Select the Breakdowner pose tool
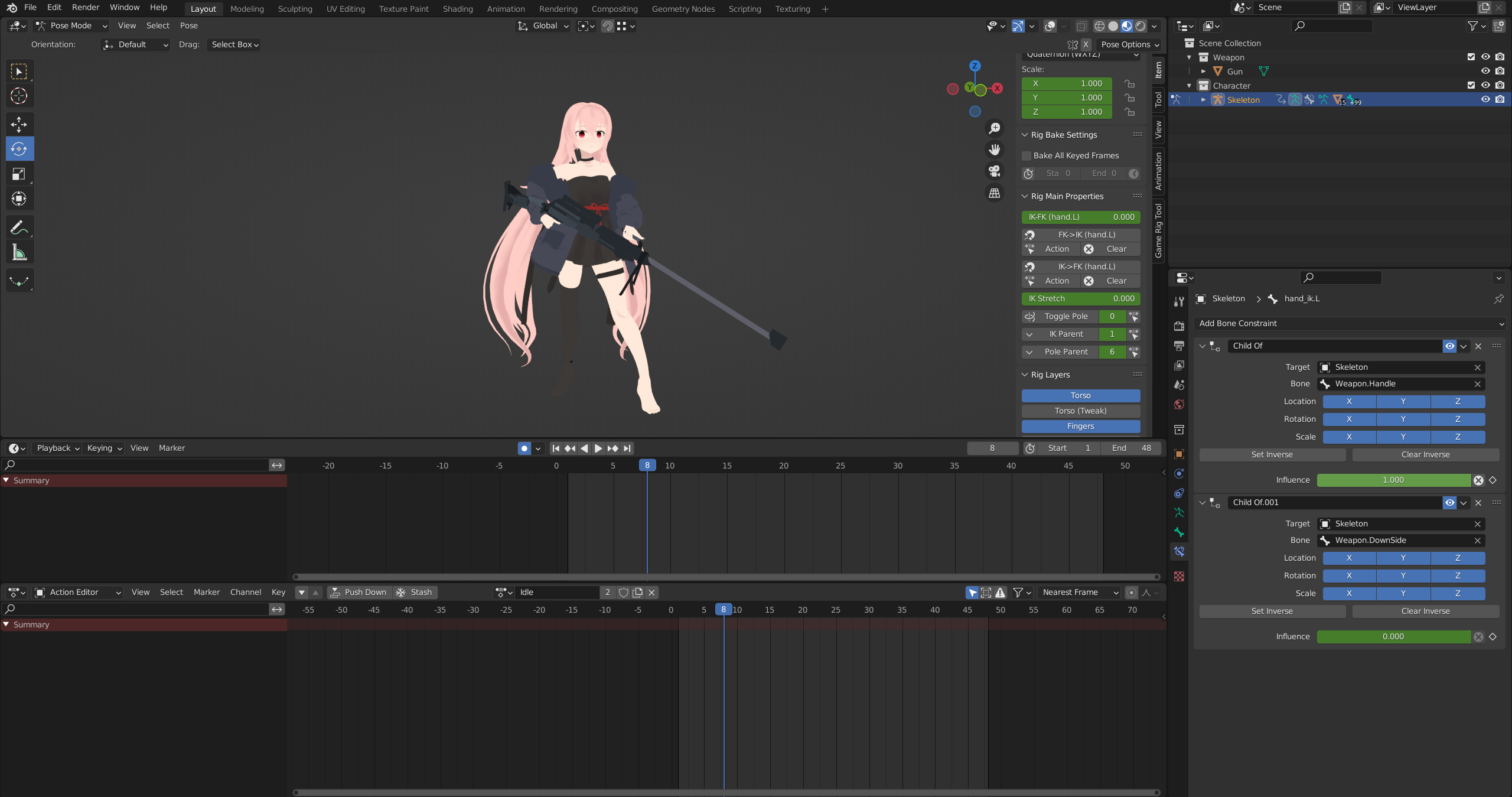Image resolution: width=1512 pixels, height=797 pixels. (x=19, y=281)
